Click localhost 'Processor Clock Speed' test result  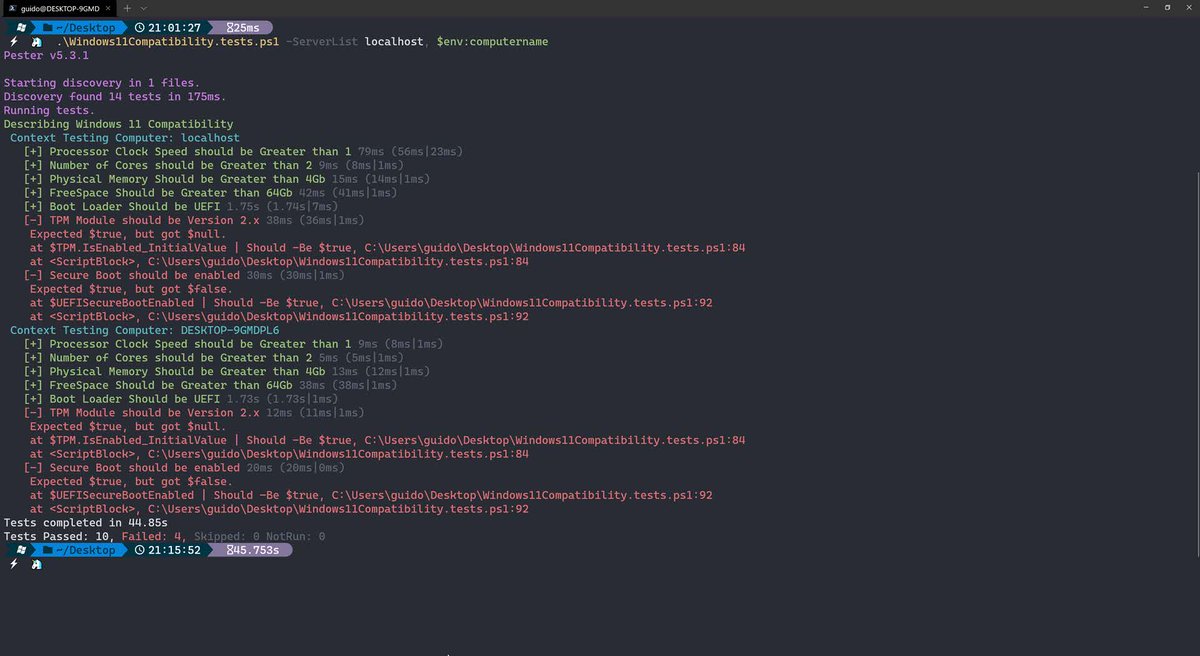point(243,152)
